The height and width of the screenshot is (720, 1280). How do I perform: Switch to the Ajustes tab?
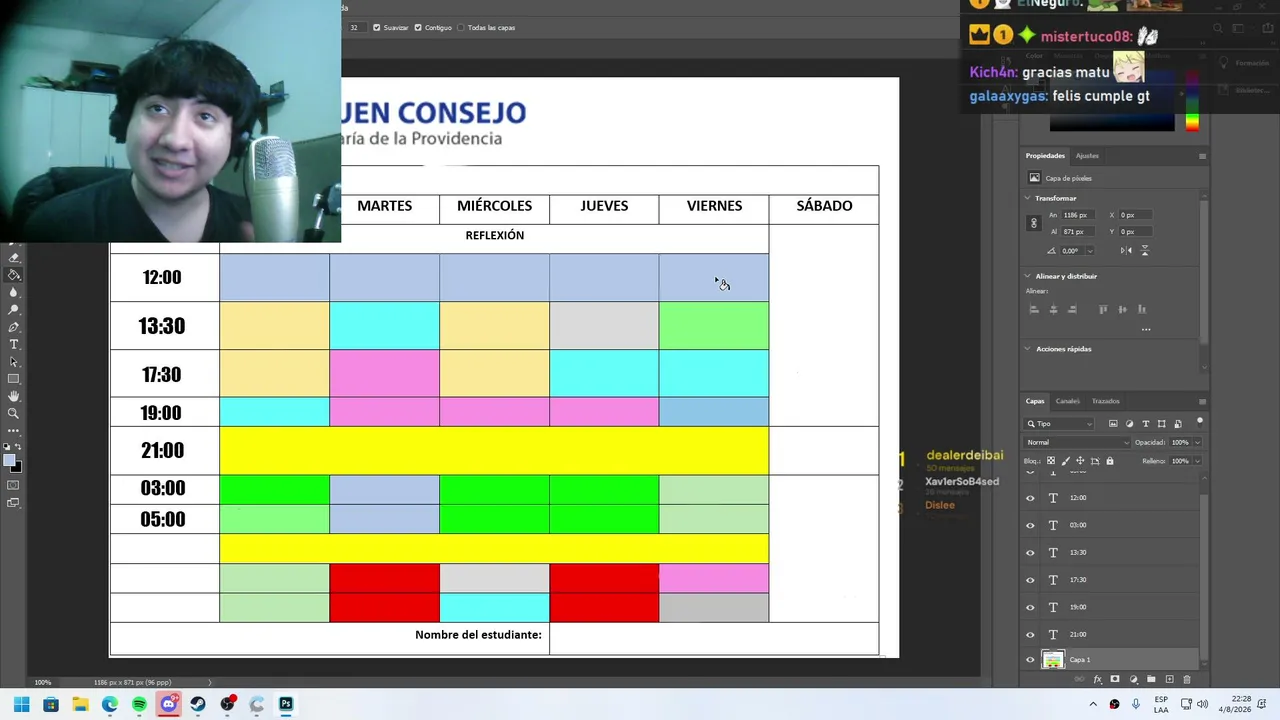pos(1087,156)
